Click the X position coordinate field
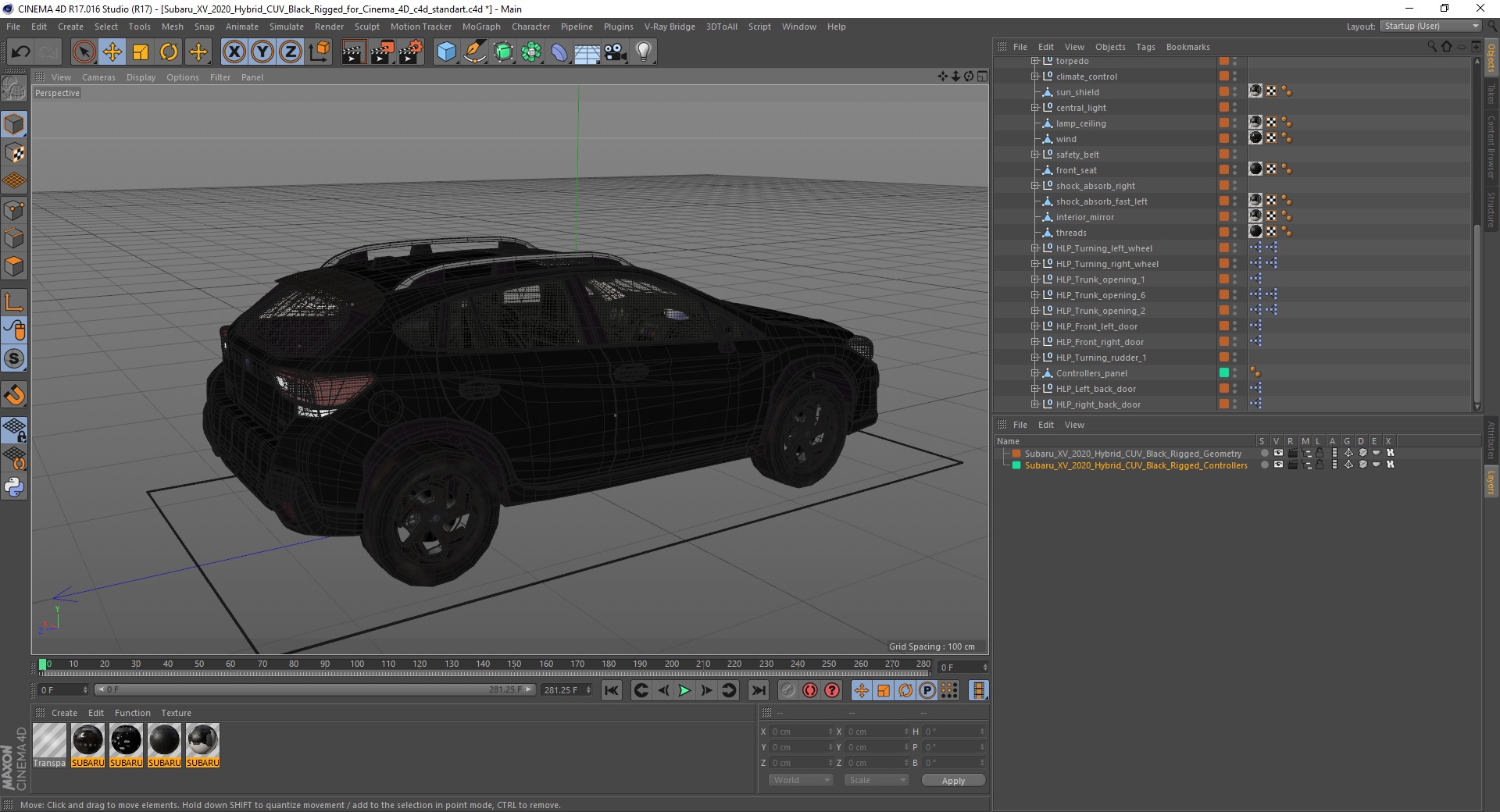1500x812 pixels. (x=801, y=732)
